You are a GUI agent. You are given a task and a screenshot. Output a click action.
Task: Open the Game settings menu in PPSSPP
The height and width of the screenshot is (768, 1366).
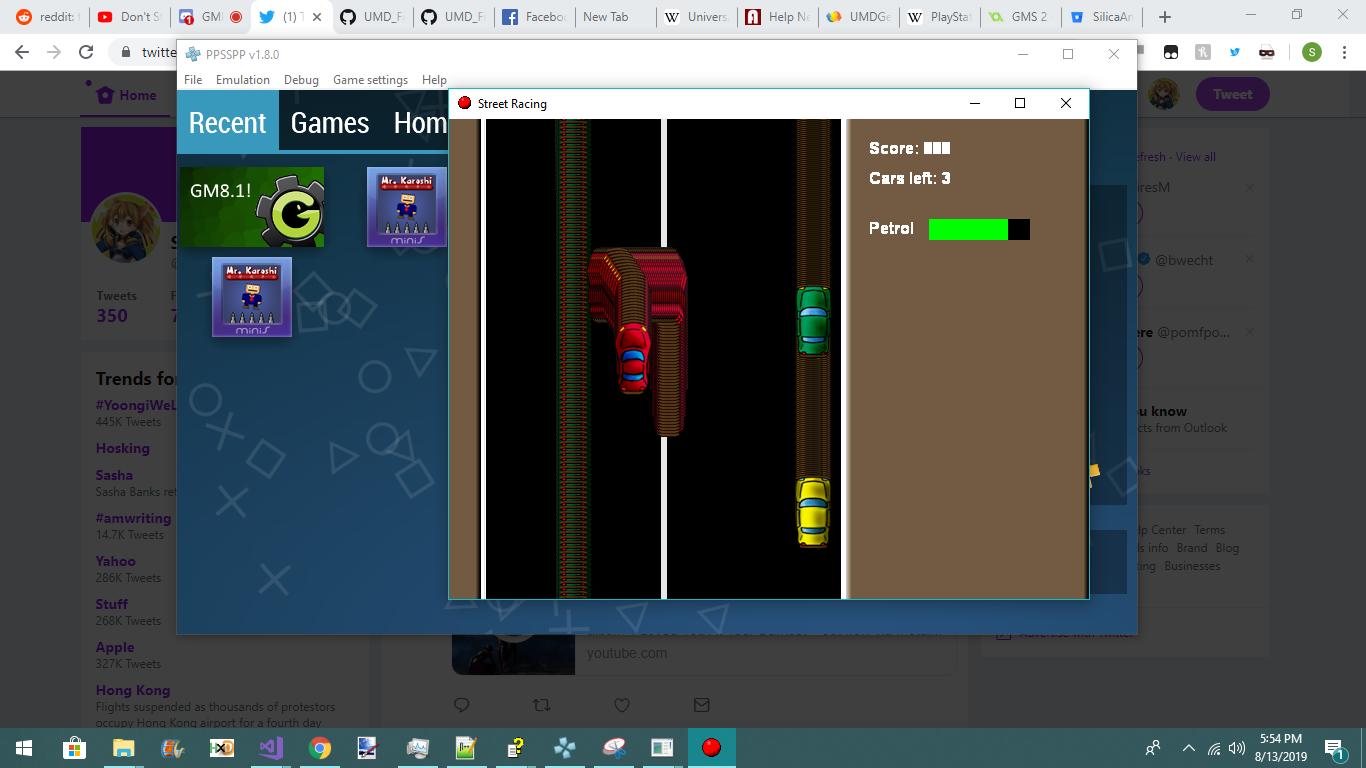point(370,80)
